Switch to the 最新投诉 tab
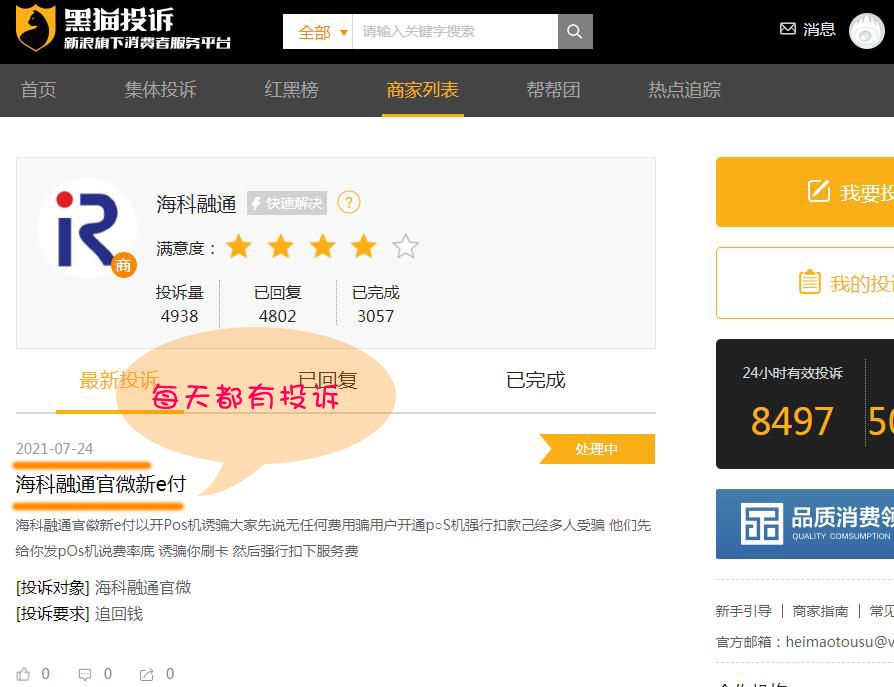The height and width of the screenshot is (687, 894). pyautogui.click(x=119, y=380)
